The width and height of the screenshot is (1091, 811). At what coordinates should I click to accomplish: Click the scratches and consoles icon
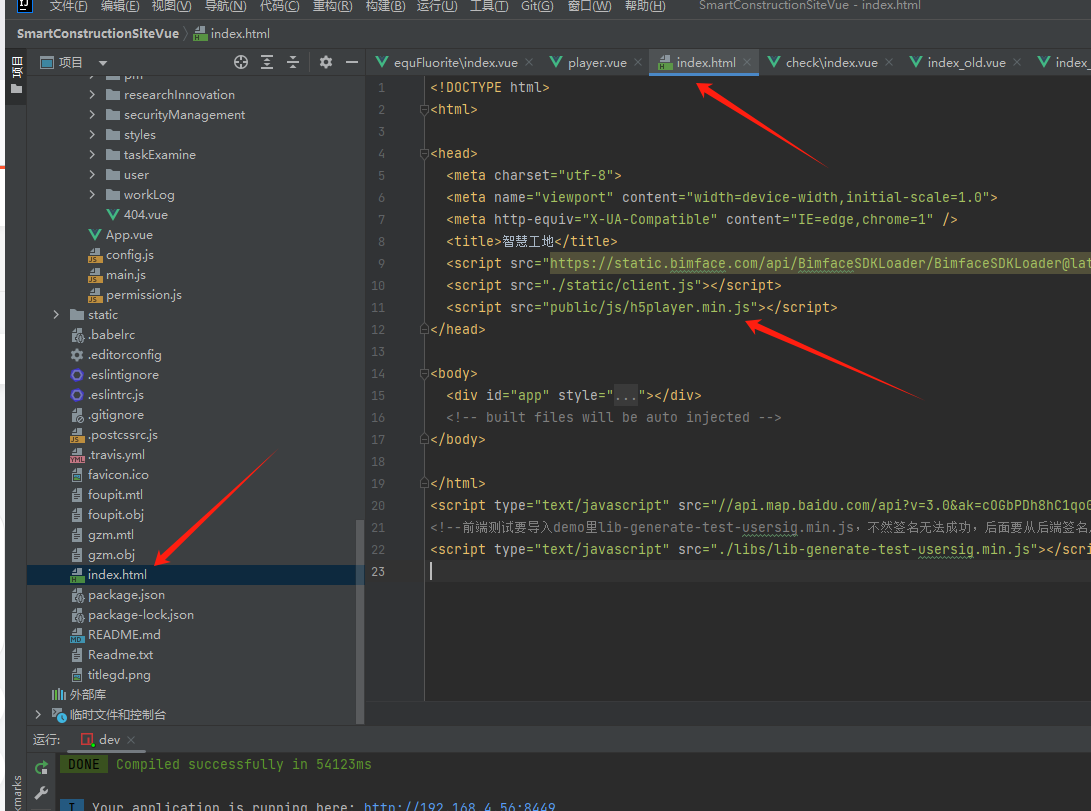(59, 715)
